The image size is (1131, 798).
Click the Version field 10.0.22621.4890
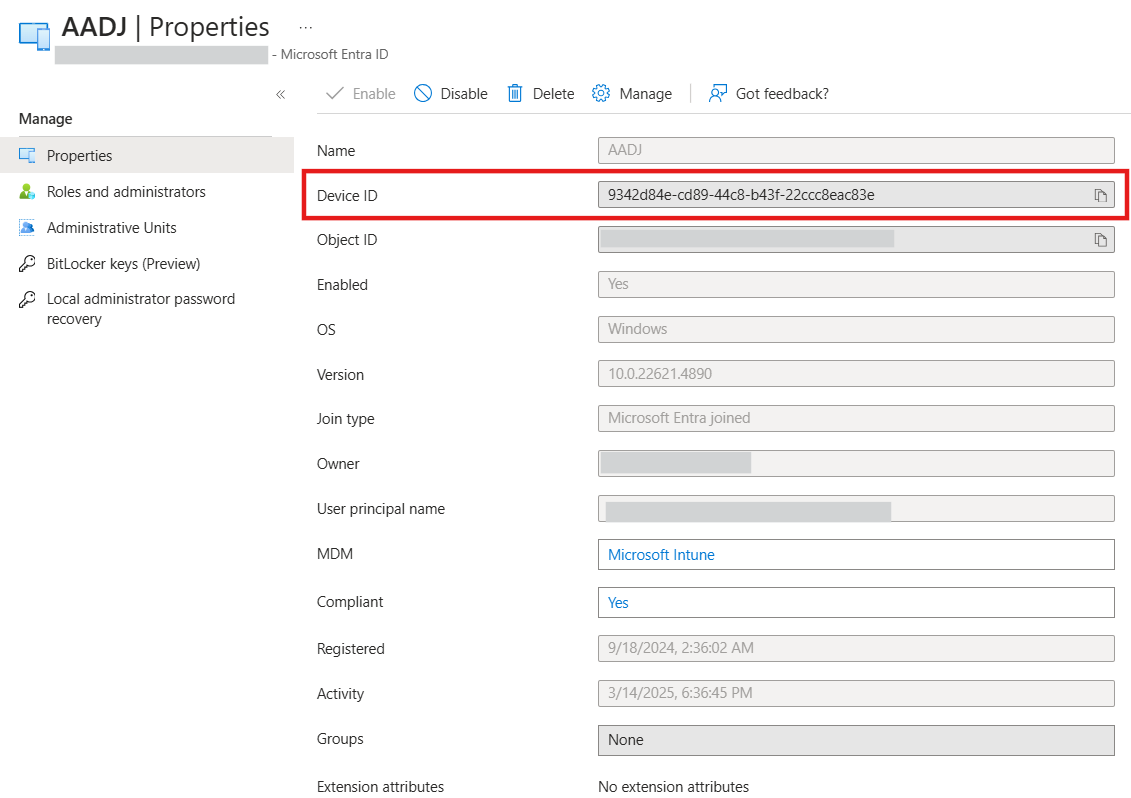coord(855,374)
